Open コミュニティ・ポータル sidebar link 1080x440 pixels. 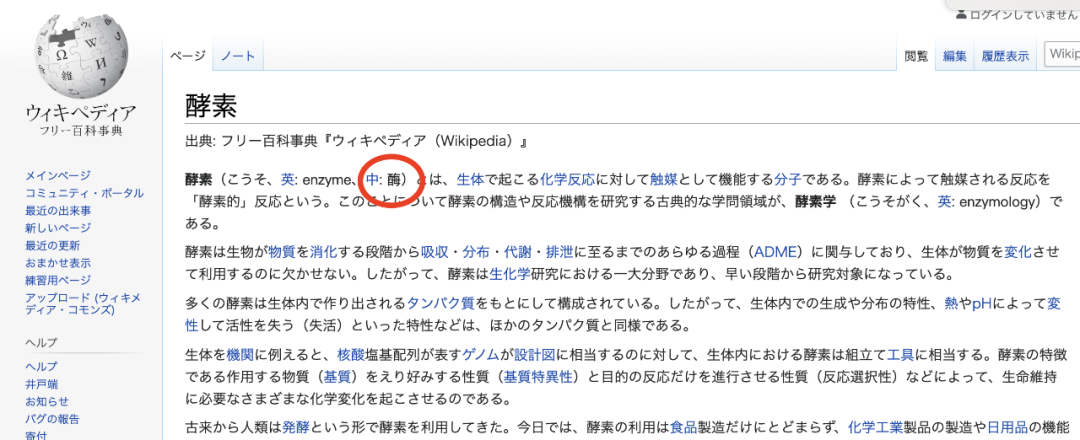pos(85,193)
